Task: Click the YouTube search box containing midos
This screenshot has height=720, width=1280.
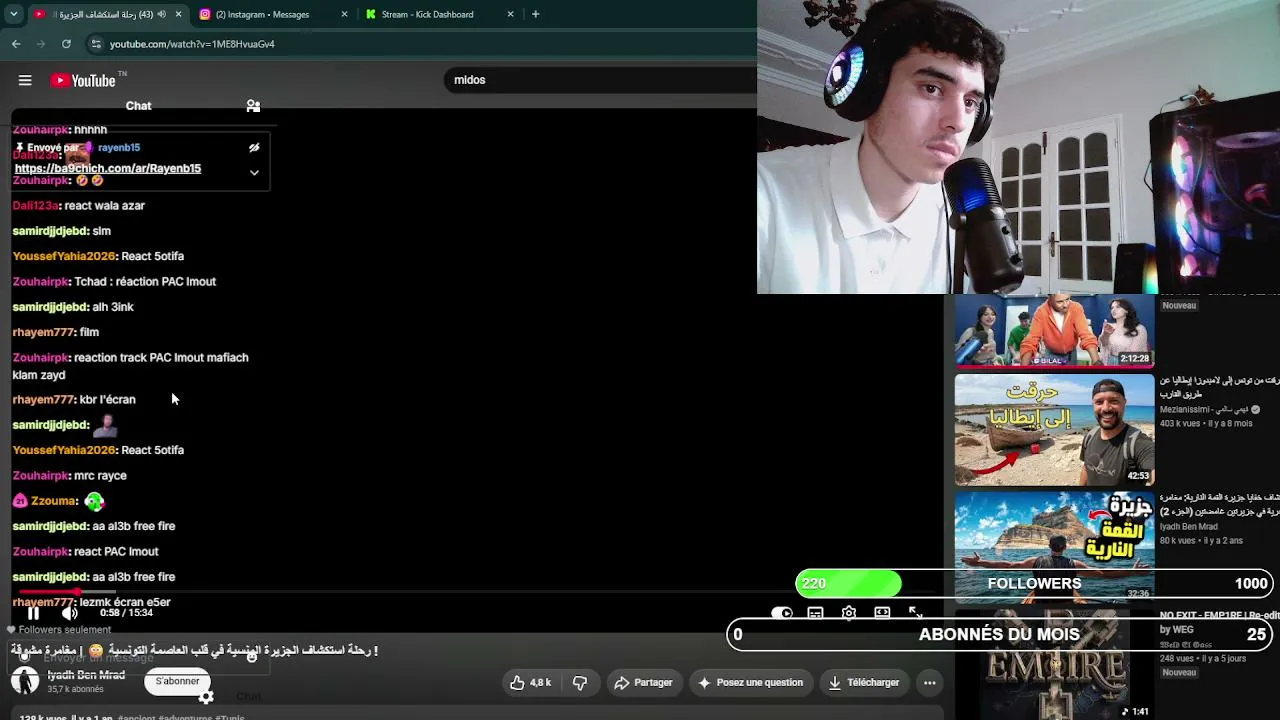Action: [600, 80]
